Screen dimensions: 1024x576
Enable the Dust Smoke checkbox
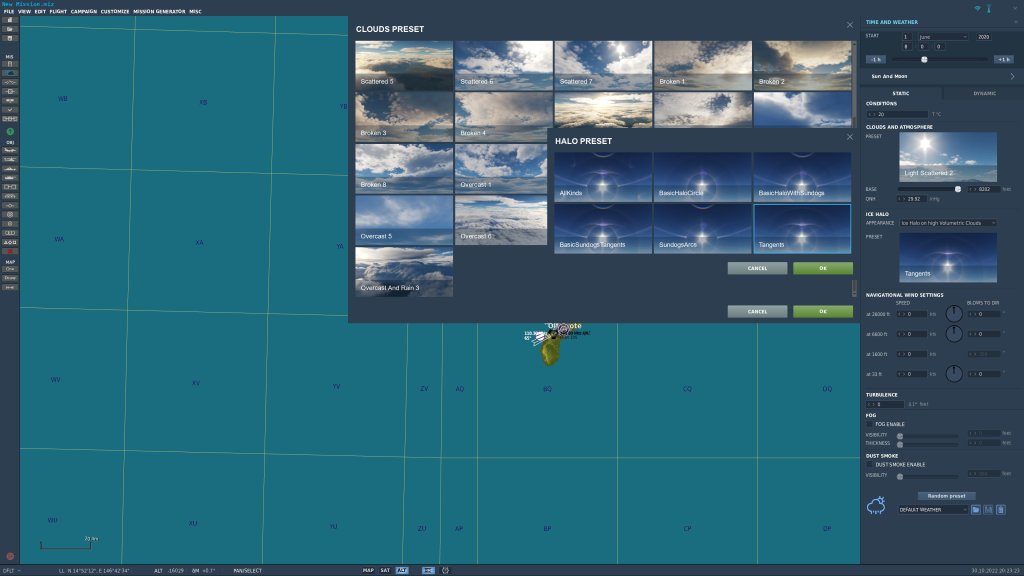tap(870, 464)
